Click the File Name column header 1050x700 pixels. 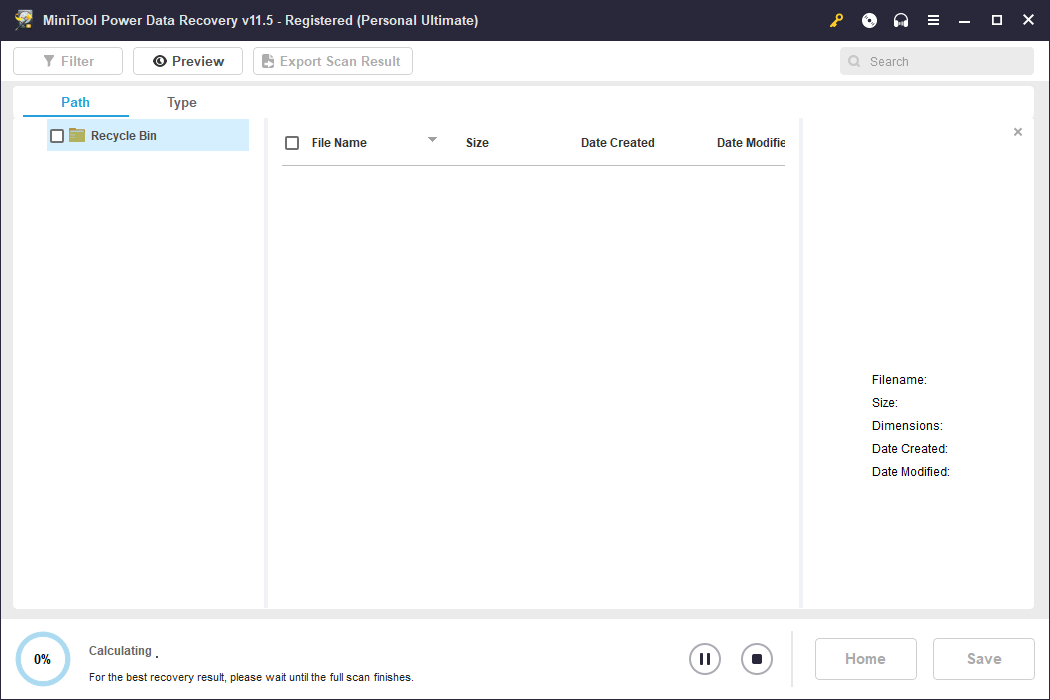coord(339,143)
